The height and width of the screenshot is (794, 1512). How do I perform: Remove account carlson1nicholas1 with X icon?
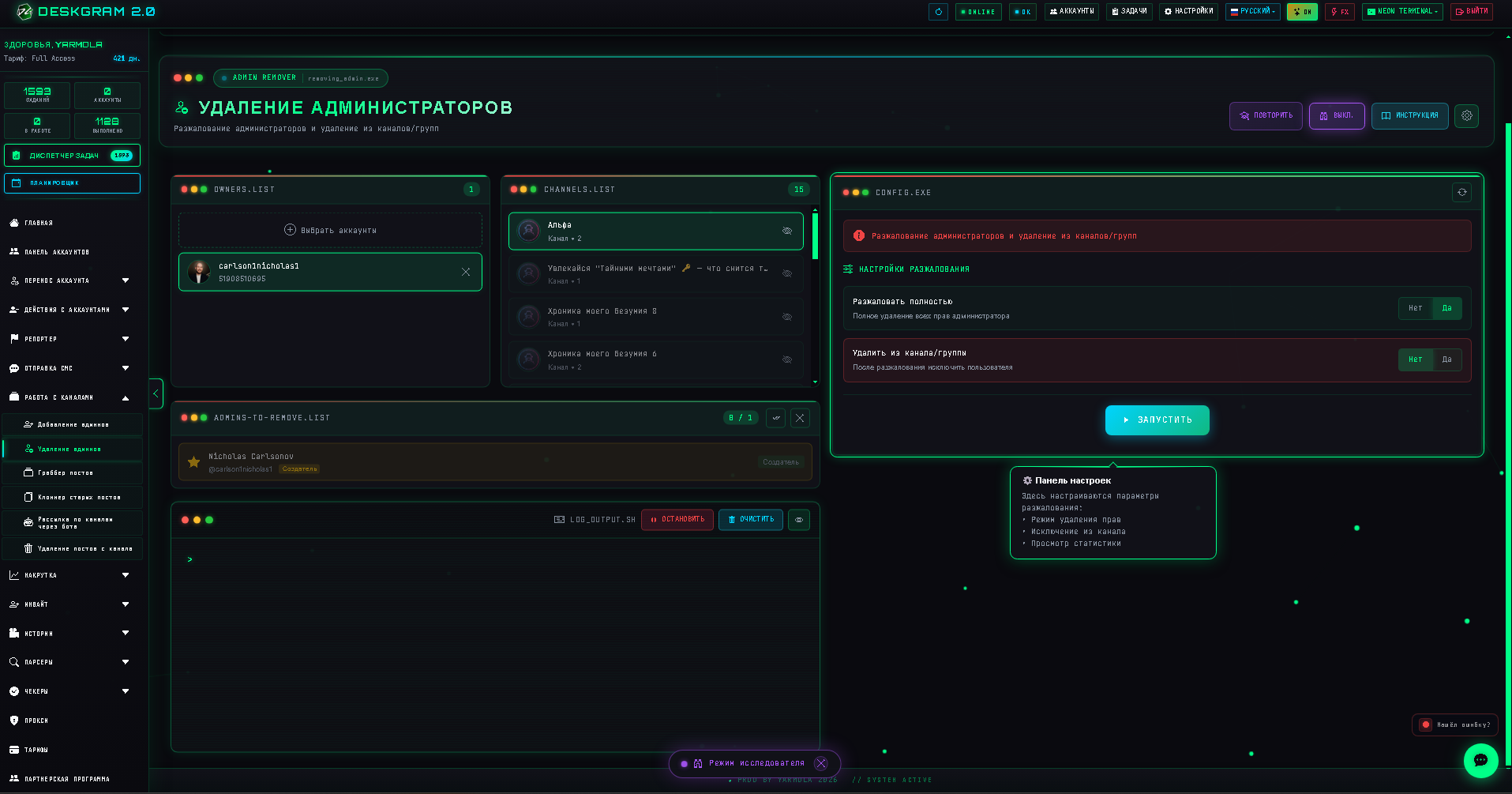[x=466, y=272]
